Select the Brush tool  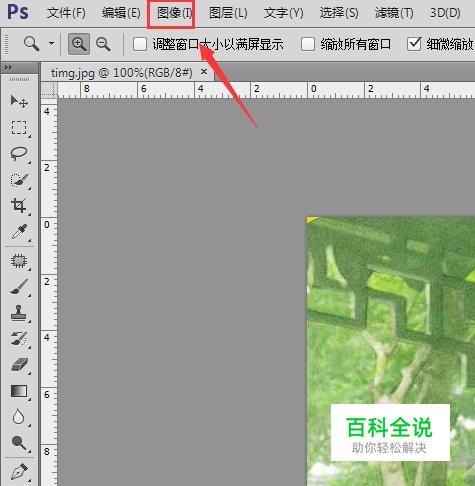[19, 287]
